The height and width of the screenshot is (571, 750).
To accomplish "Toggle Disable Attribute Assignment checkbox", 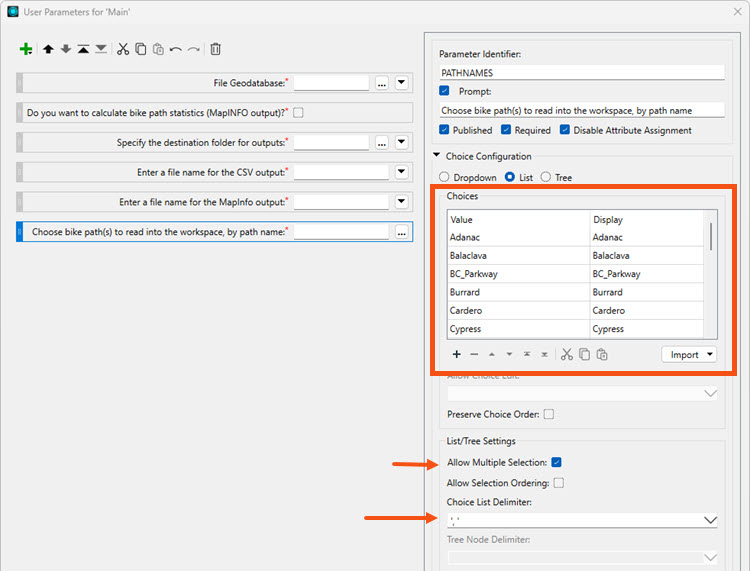I will [565, 130].
